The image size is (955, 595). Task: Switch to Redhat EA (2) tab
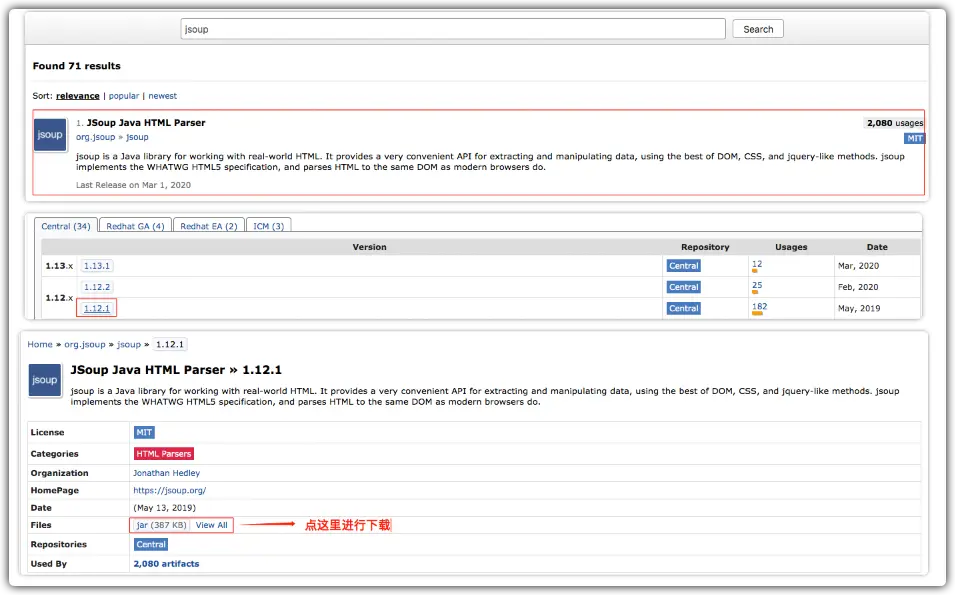208,226
